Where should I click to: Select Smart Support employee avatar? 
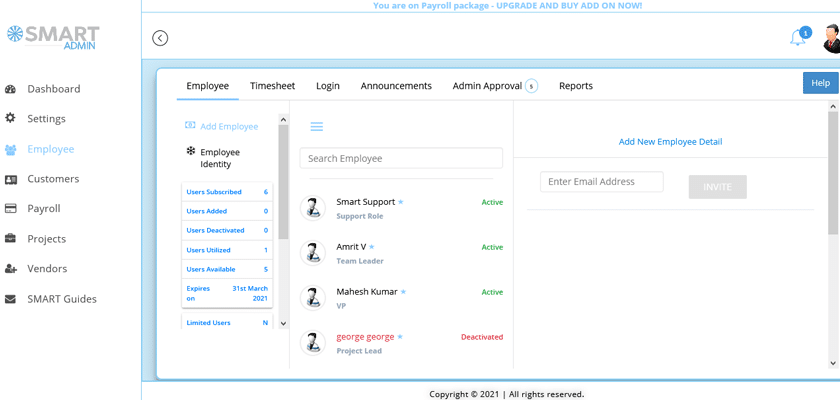tap(313, 207)
